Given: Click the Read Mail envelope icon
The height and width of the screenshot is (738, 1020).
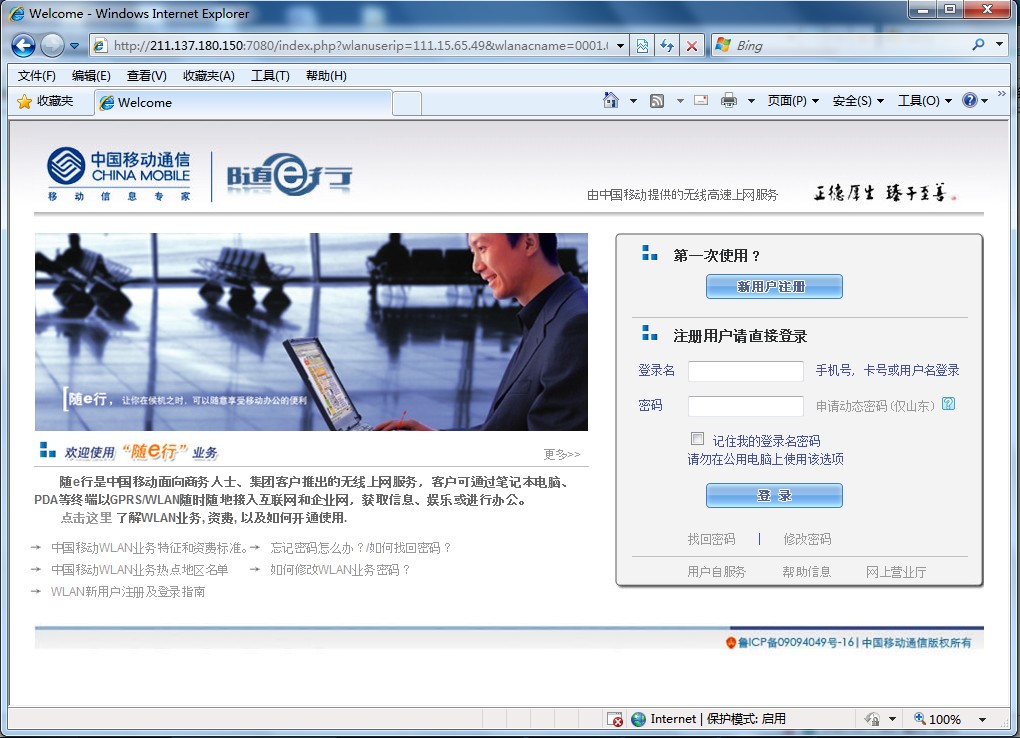Looking at the screenshot, I should click(x=701, y=101).
